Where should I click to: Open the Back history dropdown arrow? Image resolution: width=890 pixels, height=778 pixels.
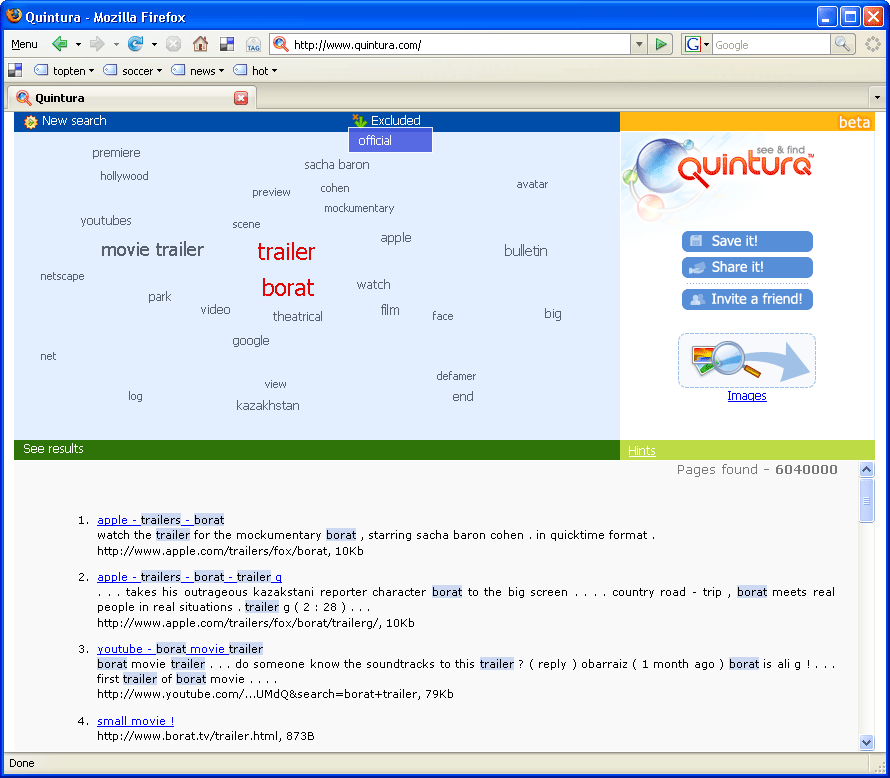pos(78,44)
